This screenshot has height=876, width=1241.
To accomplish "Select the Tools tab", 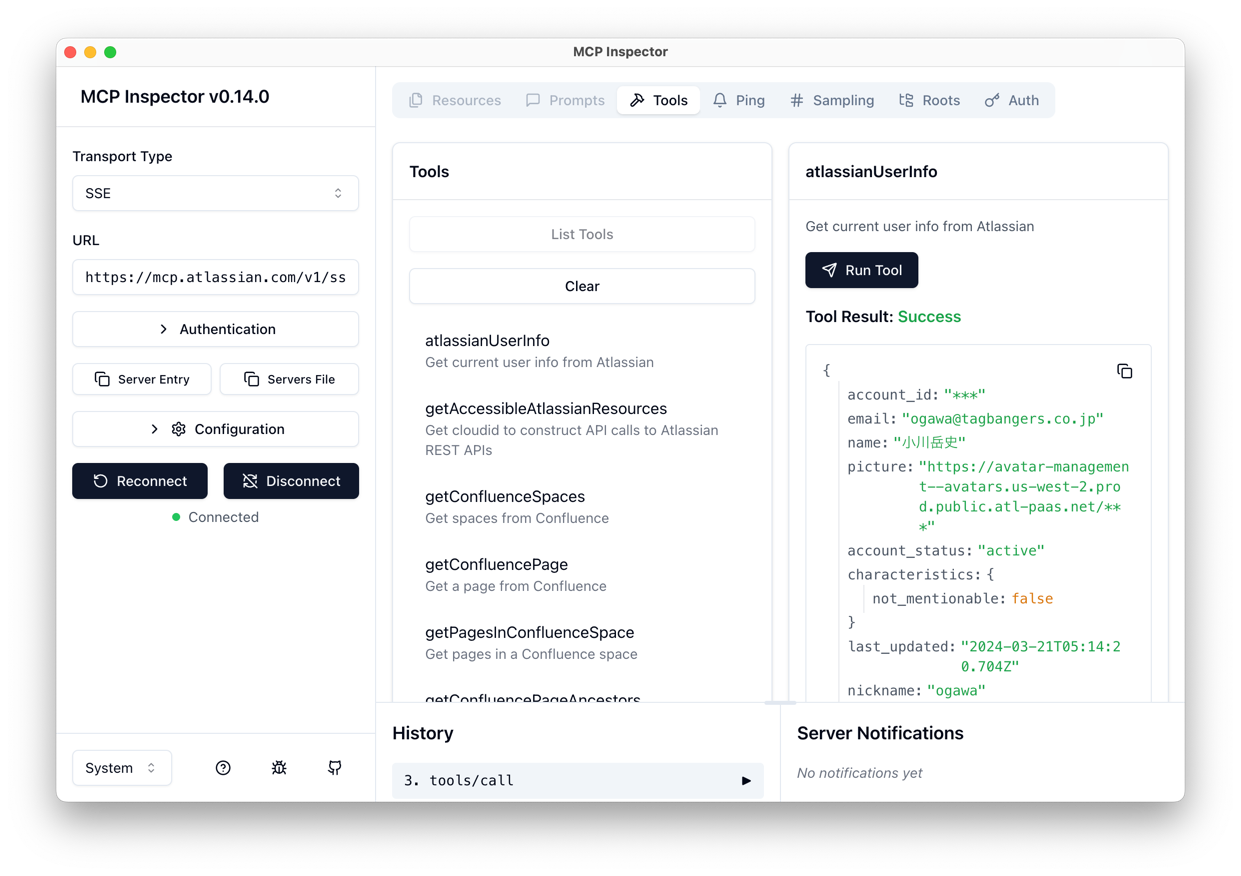I will [658, 100].
